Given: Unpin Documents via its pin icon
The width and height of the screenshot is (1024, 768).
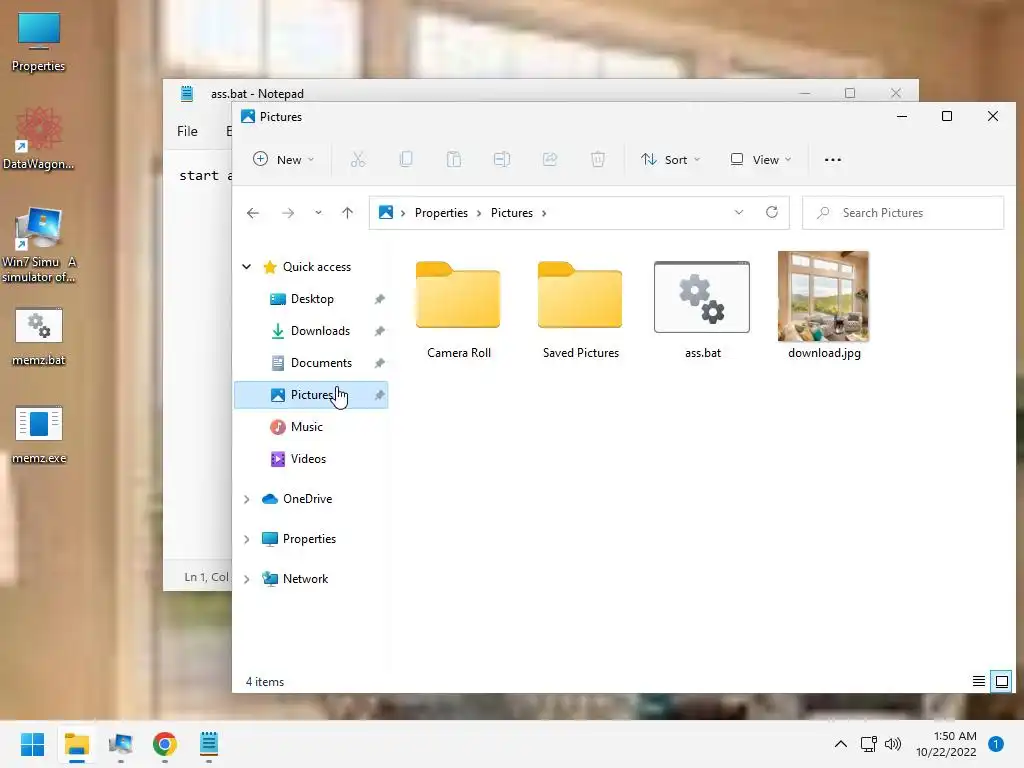Looking at the screenshot, I should 379,363.
